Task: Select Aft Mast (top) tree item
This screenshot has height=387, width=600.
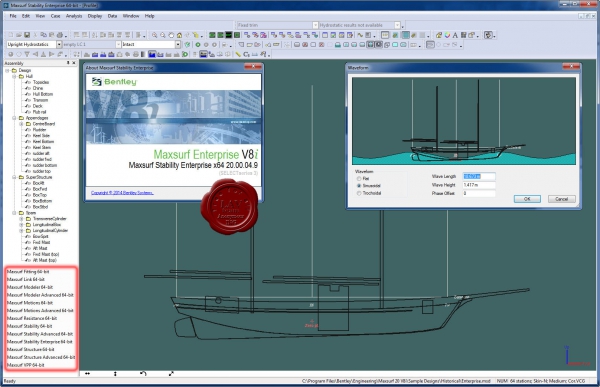Action: (44, 260)
